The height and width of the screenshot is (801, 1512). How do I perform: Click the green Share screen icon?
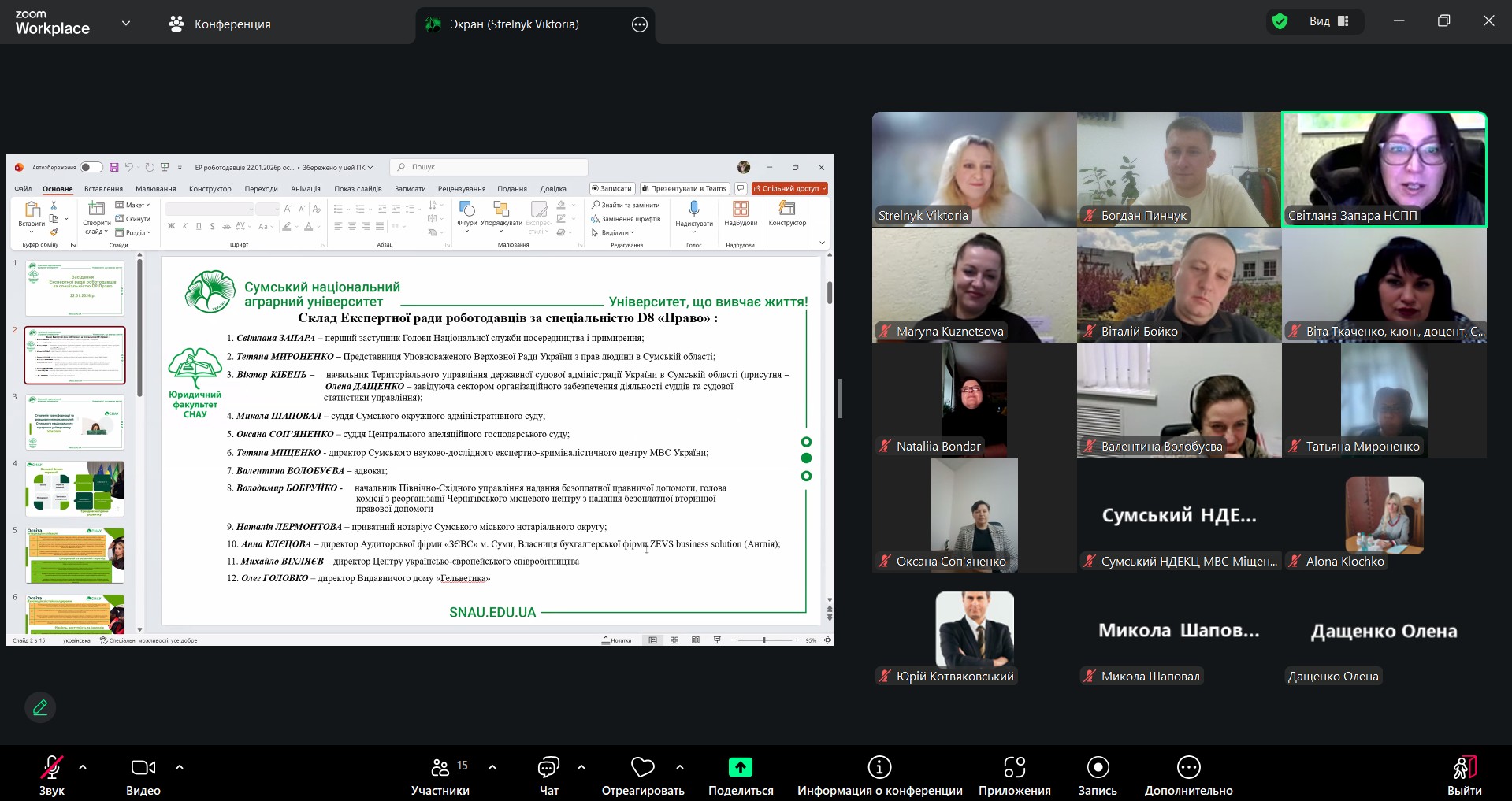(740, 767)
